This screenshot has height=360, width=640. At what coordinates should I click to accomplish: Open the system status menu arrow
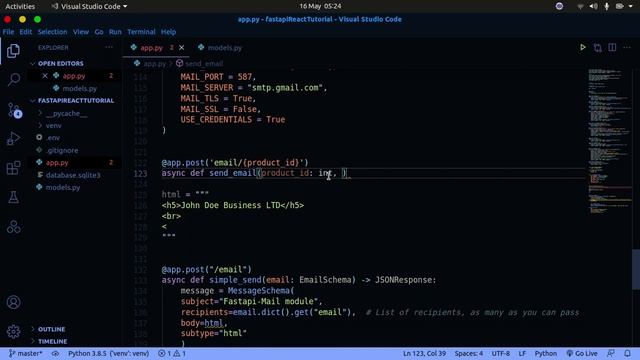coord(631,6)
